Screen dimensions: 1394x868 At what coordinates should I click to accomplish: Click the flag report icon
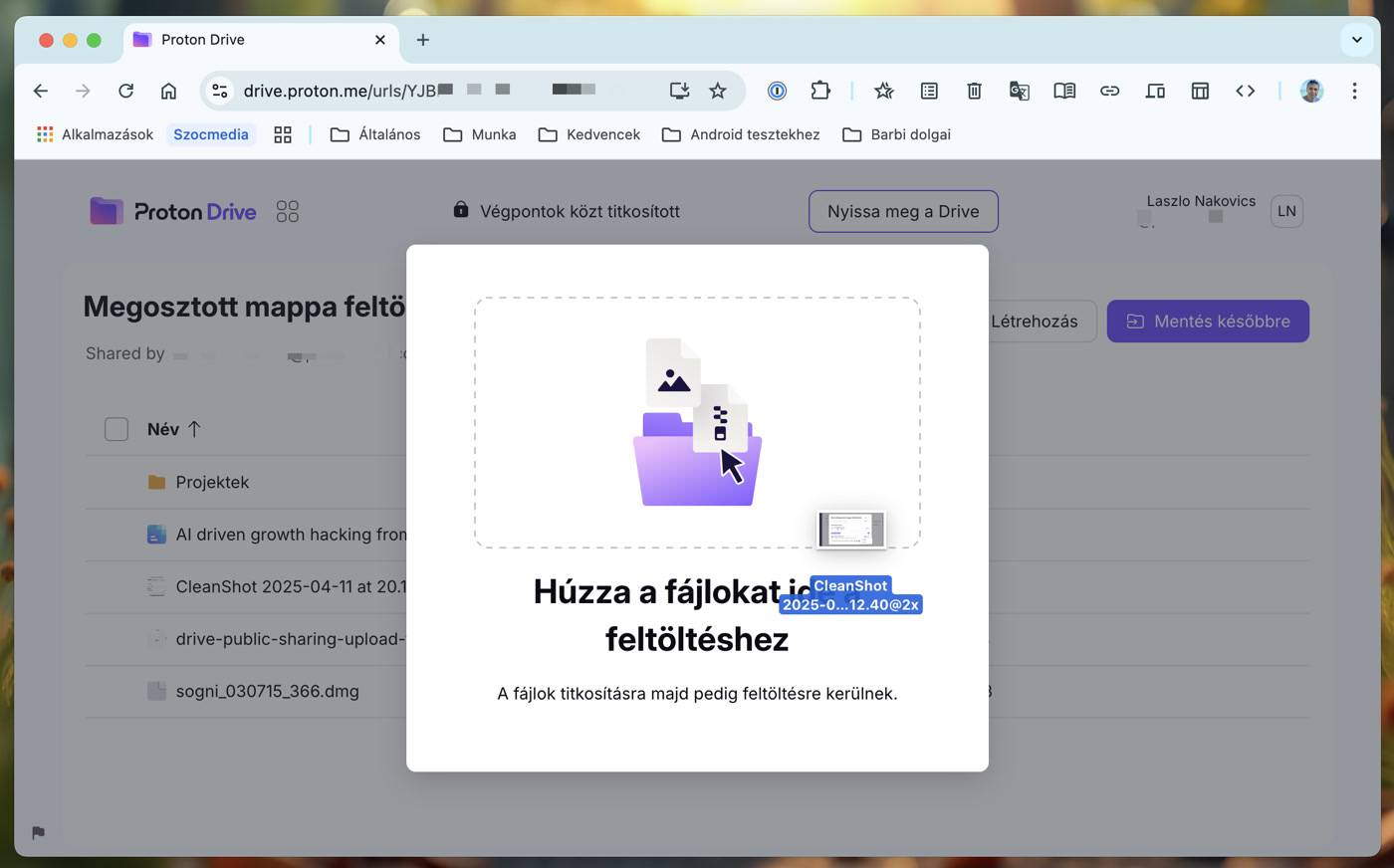pos(38,833)
